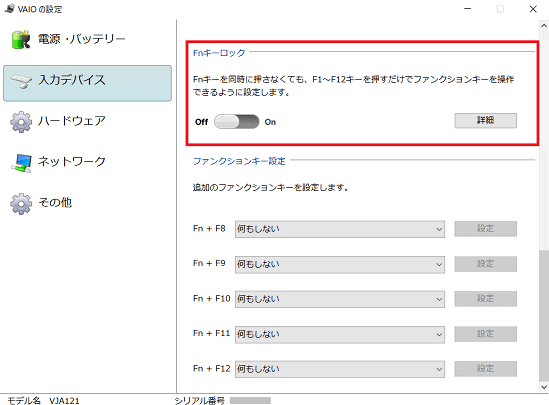Expand the Fn + F9 dropdown list

[340, 264]
